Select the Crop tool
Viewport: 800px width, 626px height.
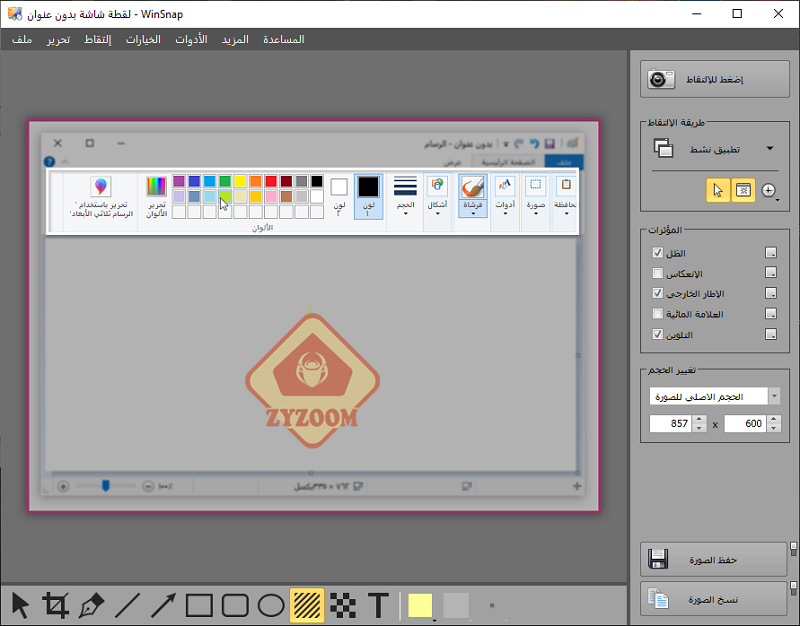[56, 606]
